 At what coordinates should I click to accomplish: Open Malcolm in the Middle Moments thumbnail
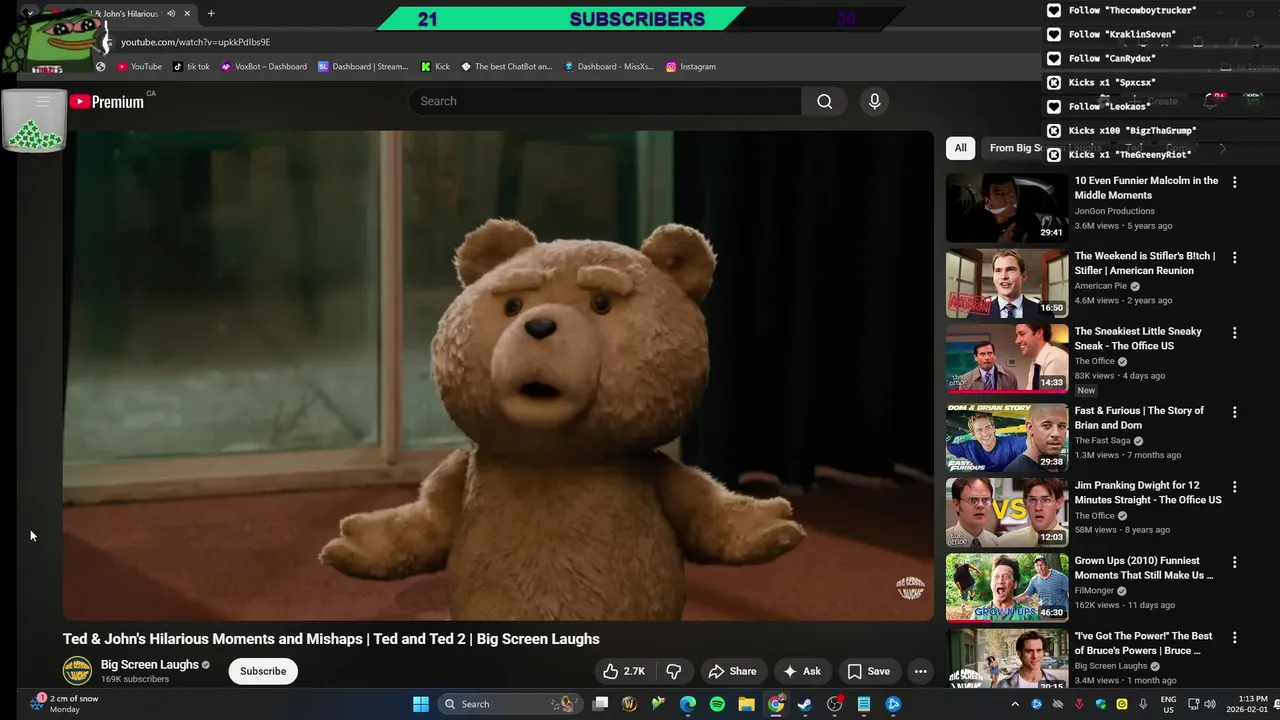pos(1007,208)
